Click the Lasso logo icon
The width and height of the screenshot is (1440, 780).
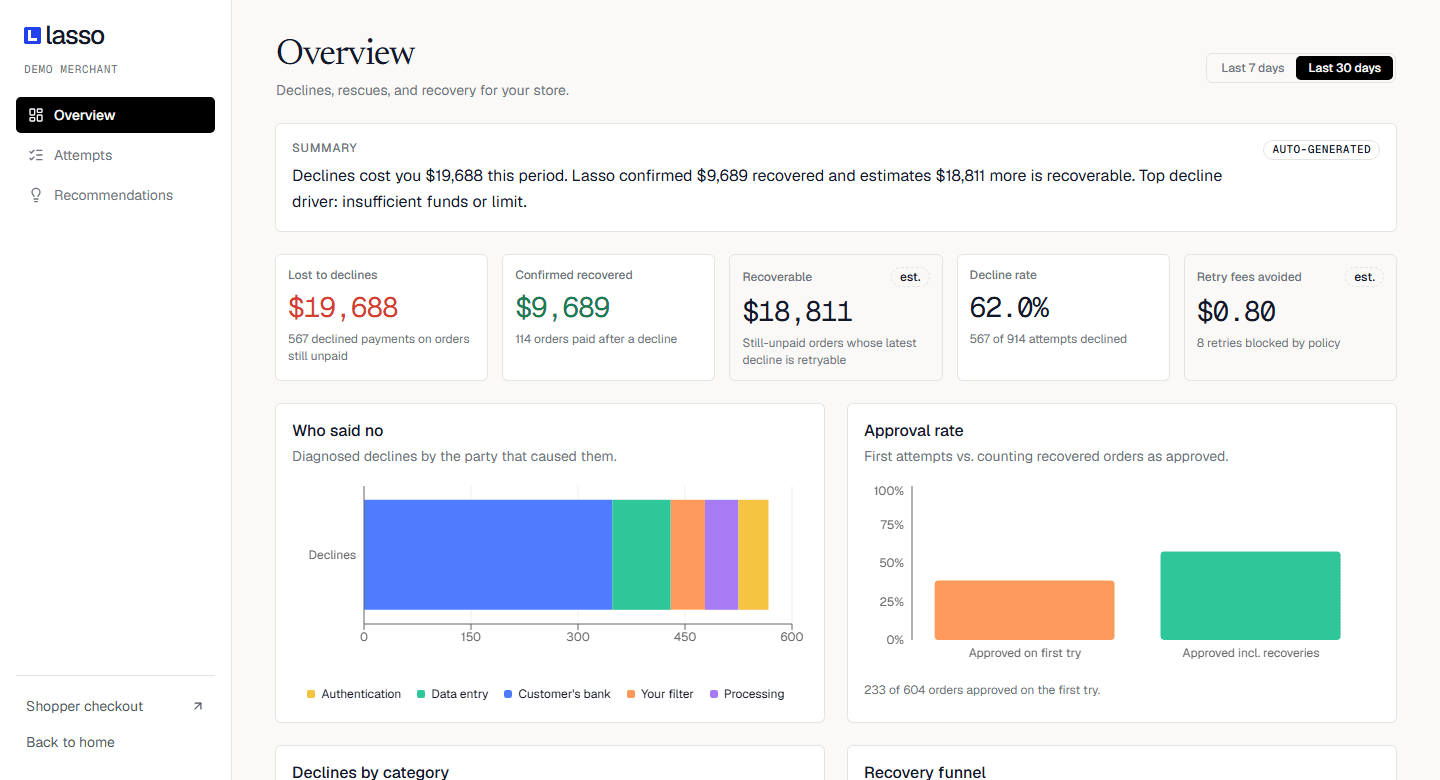tap(32, 36)
